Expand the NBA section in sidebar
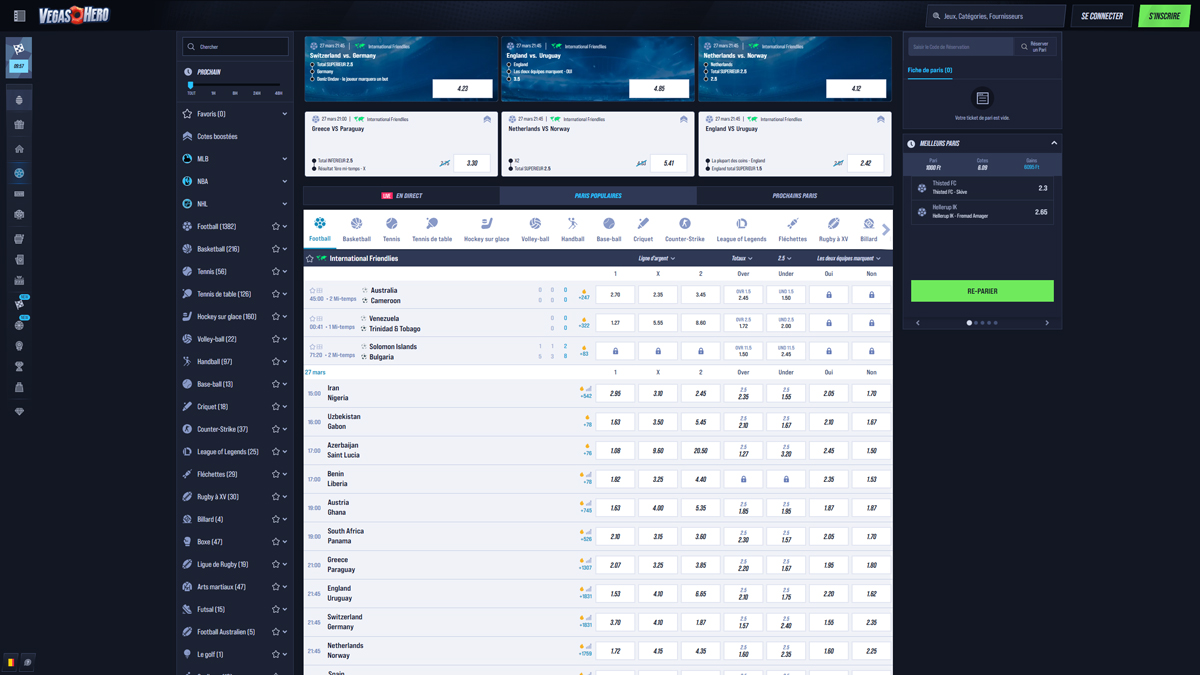Image resolution: width=1200 pixels, height=675 pixels. pyautogui.click(x=284, y=182)
